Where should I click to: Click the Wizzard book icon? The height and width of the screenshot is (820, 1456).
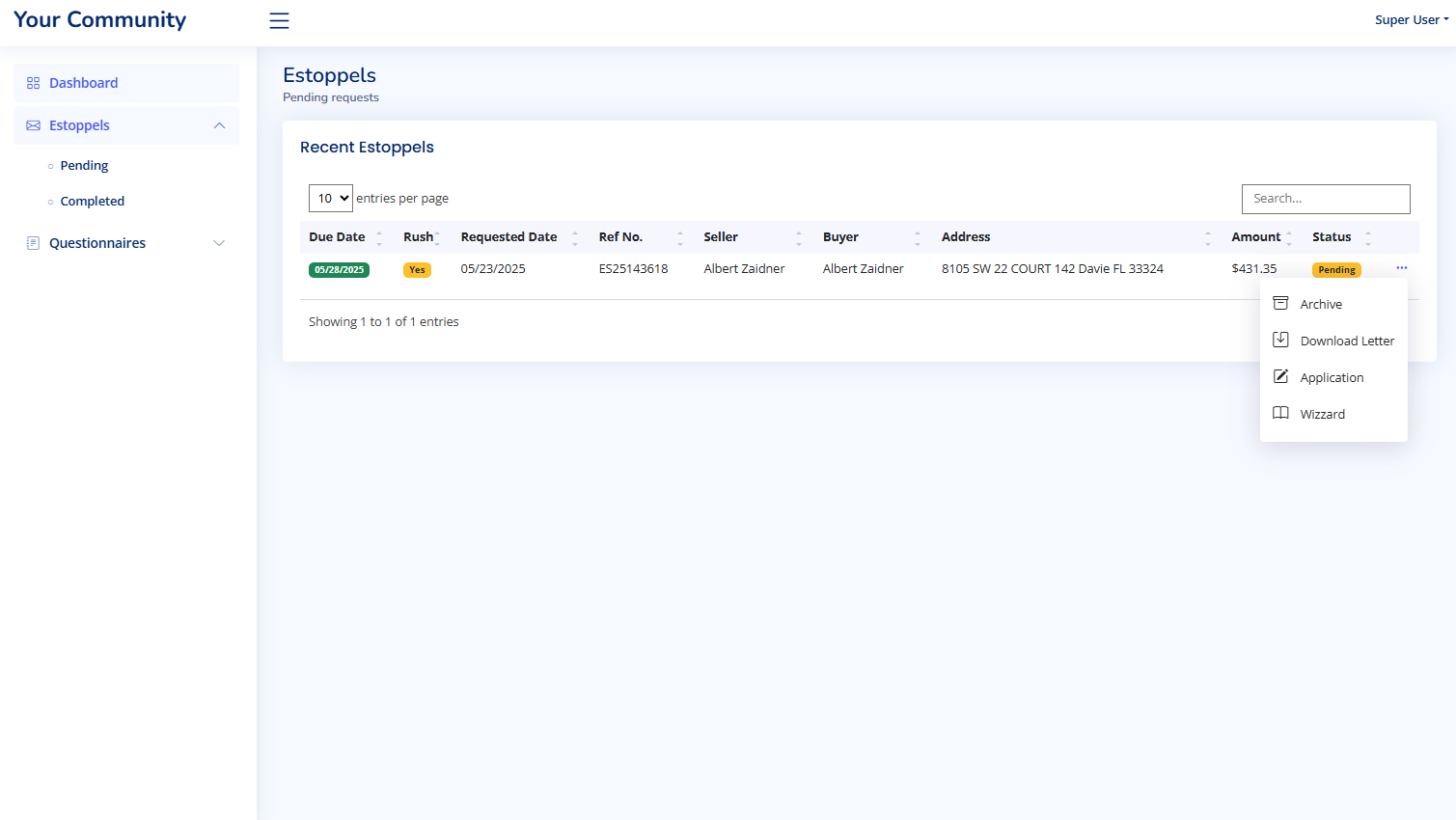[x=1280, y=413]
